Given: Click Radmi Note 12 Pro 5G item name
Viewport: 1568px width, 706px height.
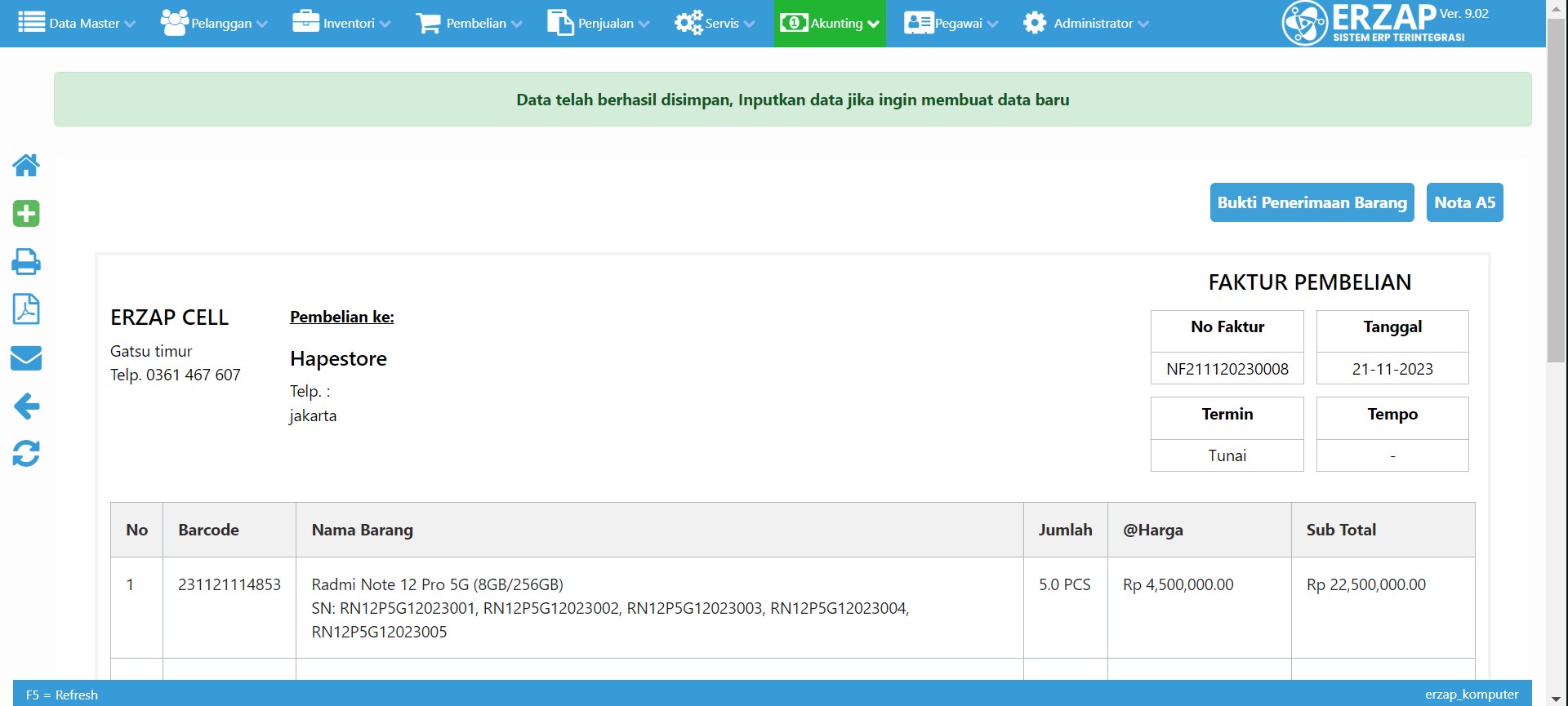Looking at the screenshot, I should (437, 584).
